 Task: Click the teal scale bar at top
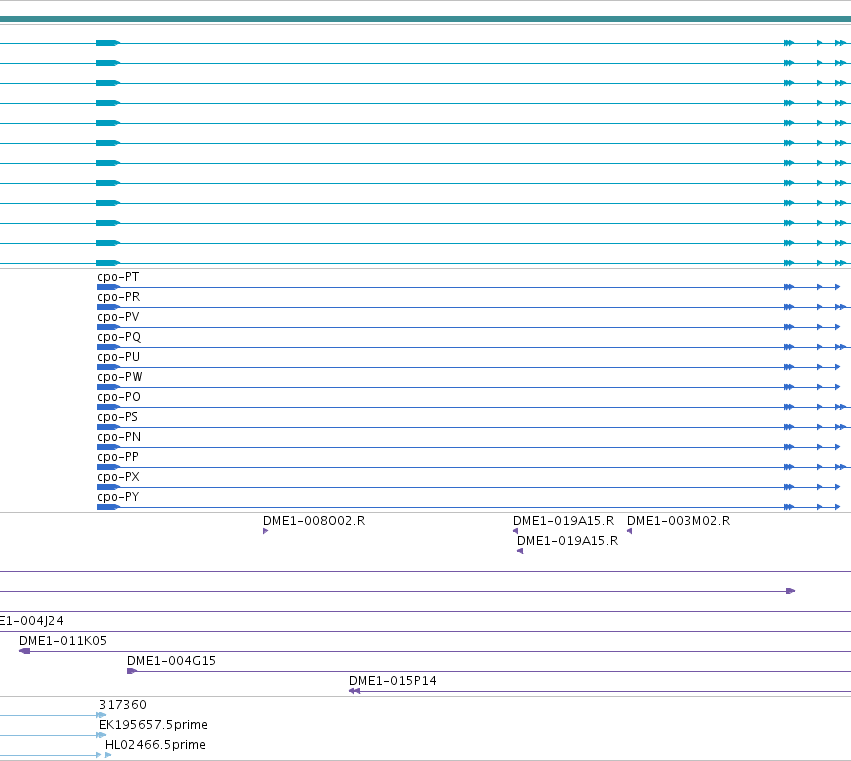point(426,20)
